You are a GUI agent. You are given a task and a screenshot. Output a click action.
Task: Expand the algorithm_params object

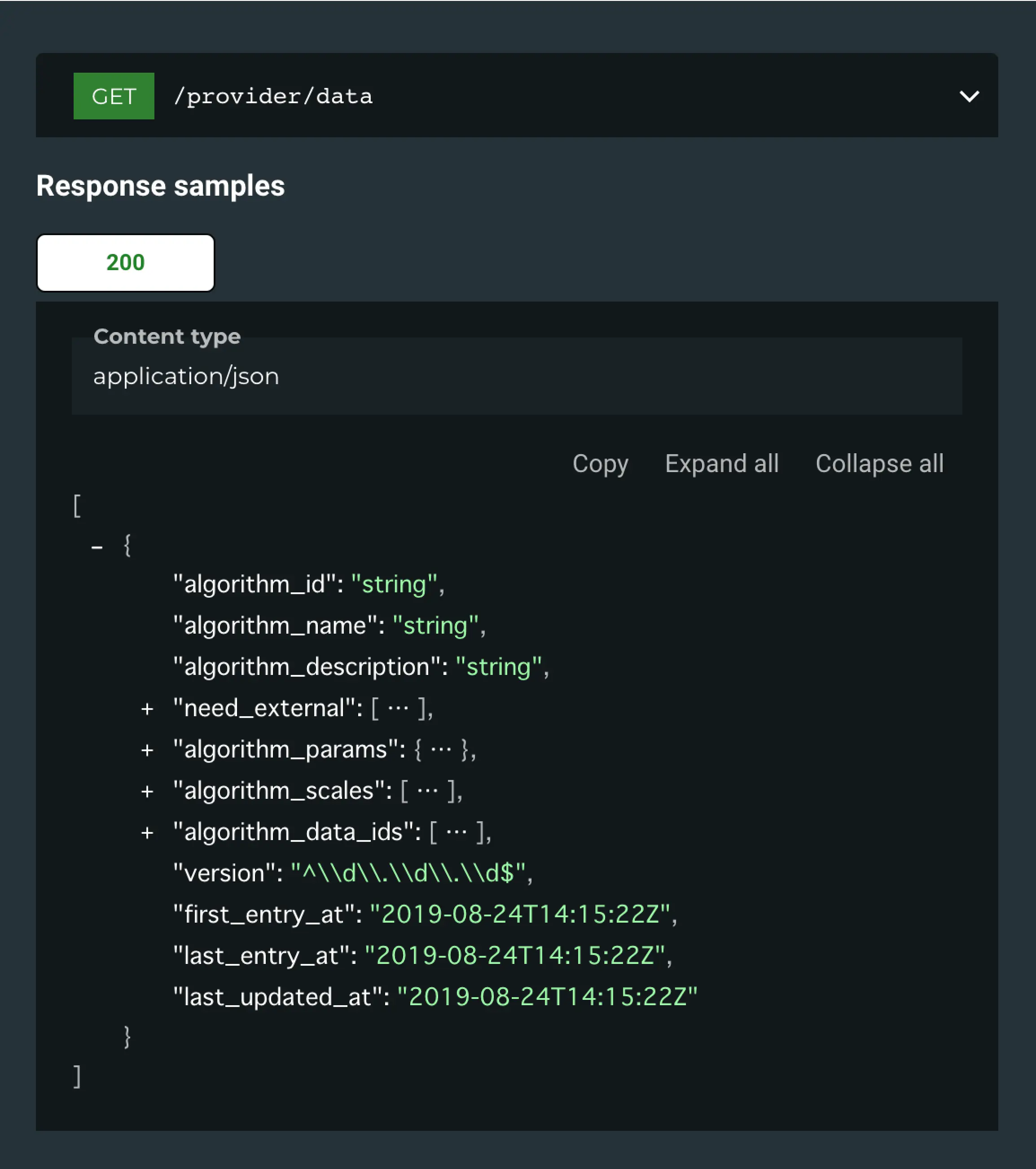tap(147, 750)
